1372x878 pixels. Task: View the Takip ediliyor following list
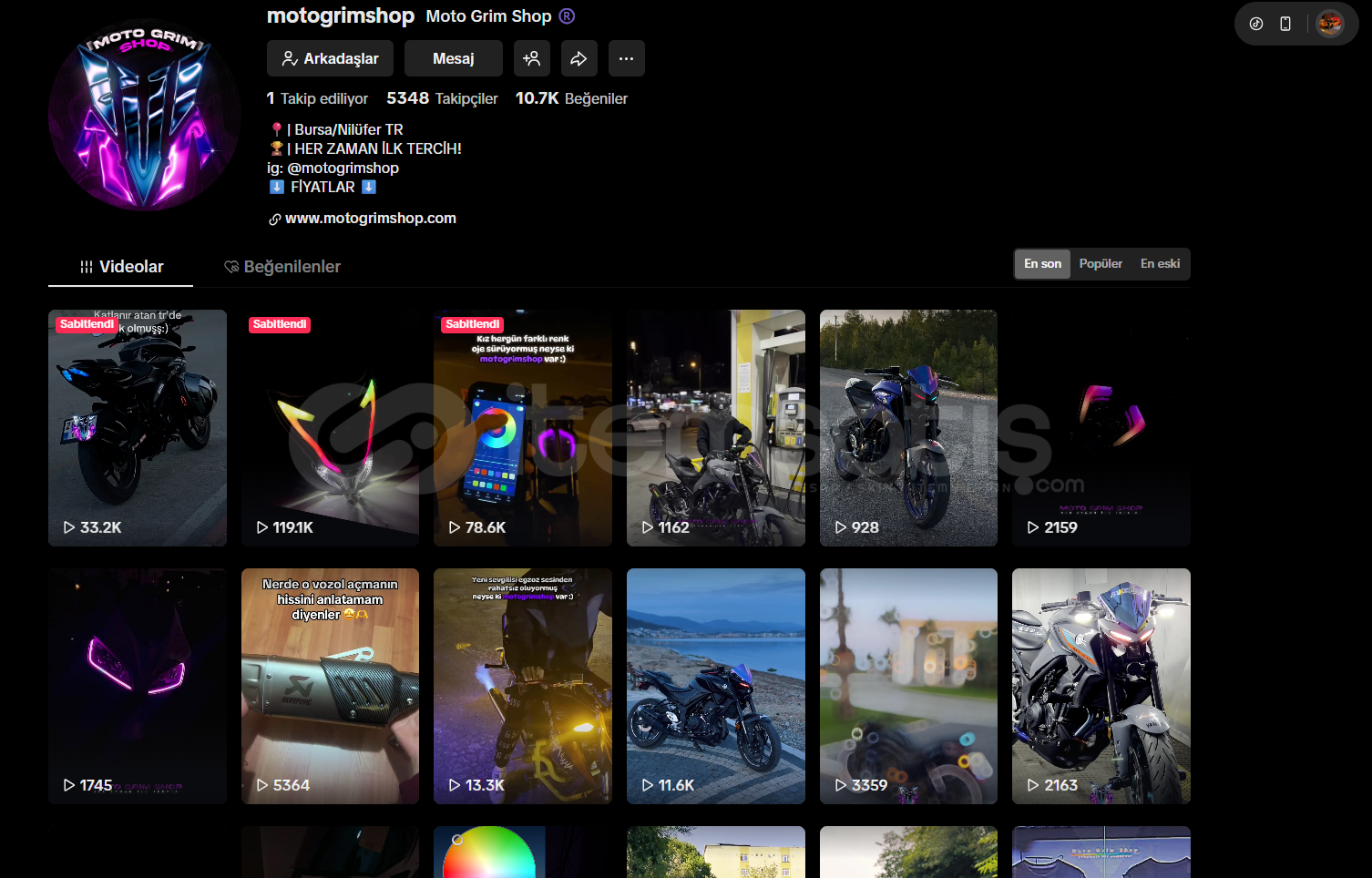pyautogui.click(x=318, y=98)
